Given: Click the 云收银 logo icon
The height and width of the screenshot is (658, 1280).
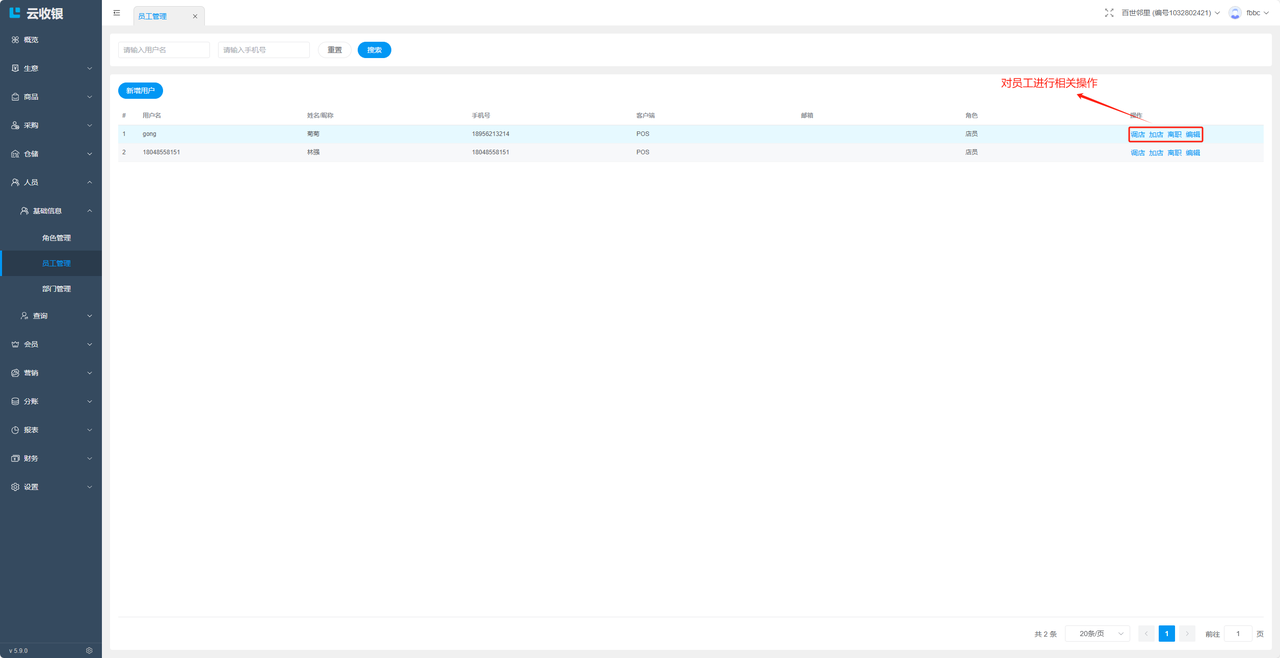Looking at the screenshot, I should (15, 13).
